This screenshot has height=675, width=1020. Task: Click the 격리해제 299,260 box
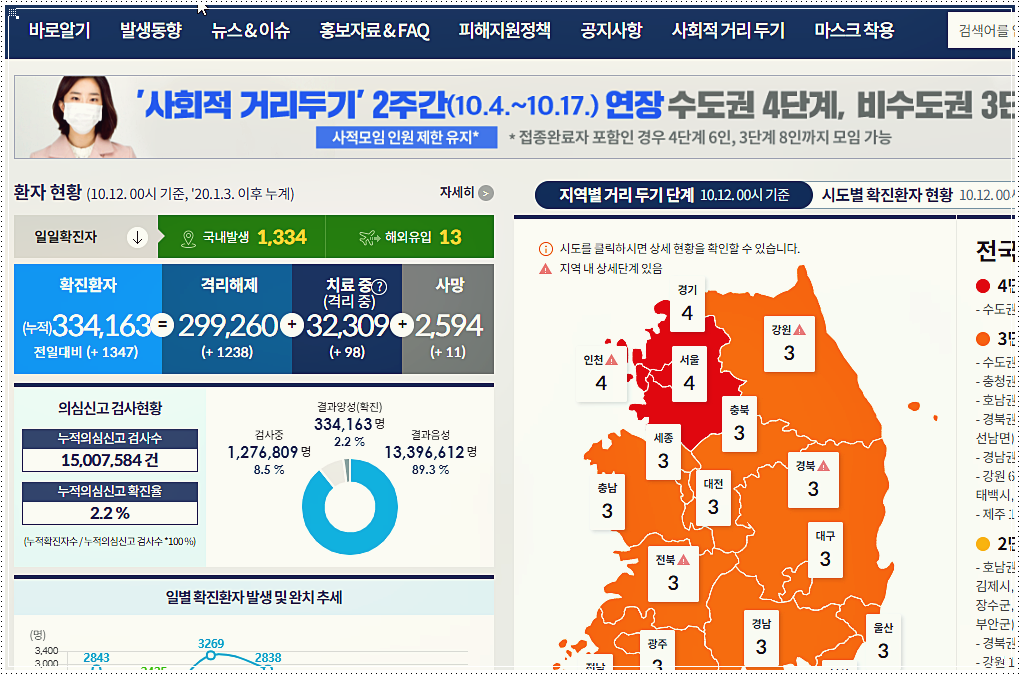pos(227,319)
